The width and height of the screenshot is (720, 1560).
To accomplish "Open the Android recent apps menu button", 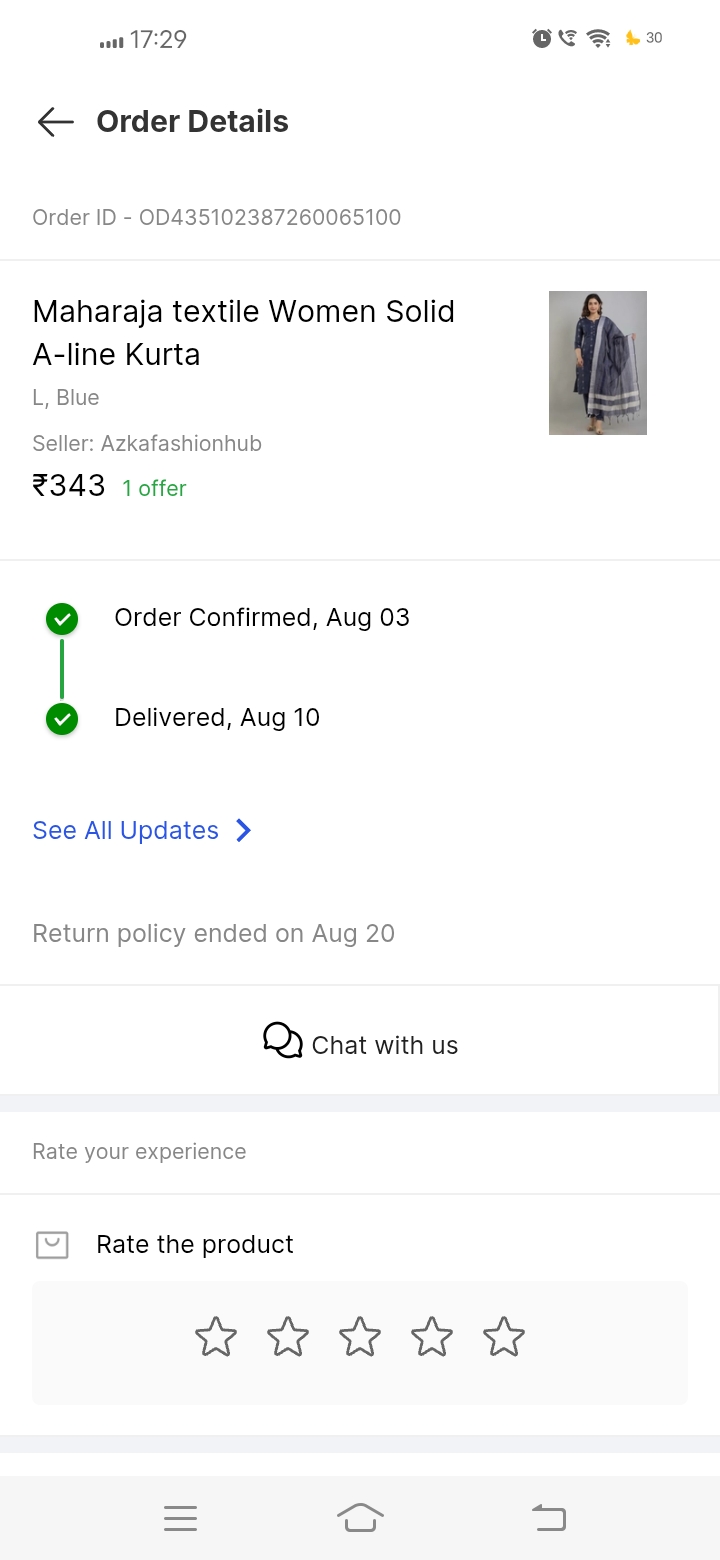I will [x=180, y=1518].
